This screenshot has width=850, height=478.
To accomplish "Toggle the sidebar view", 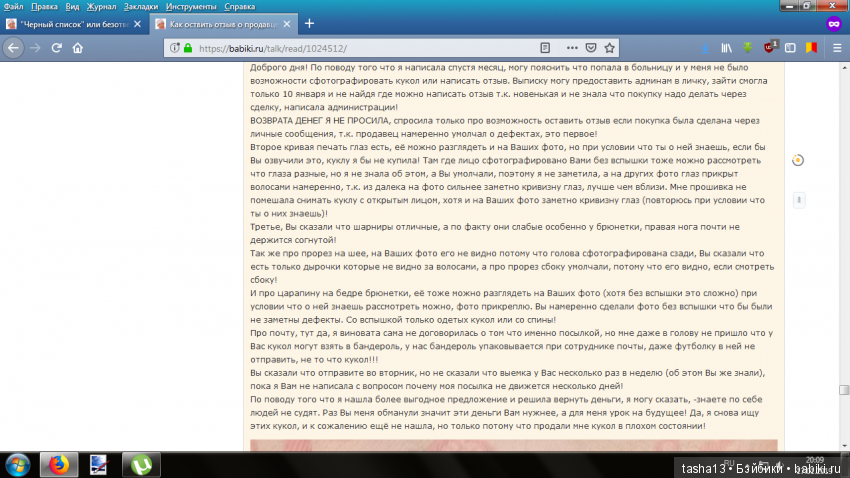I will 790,47.
